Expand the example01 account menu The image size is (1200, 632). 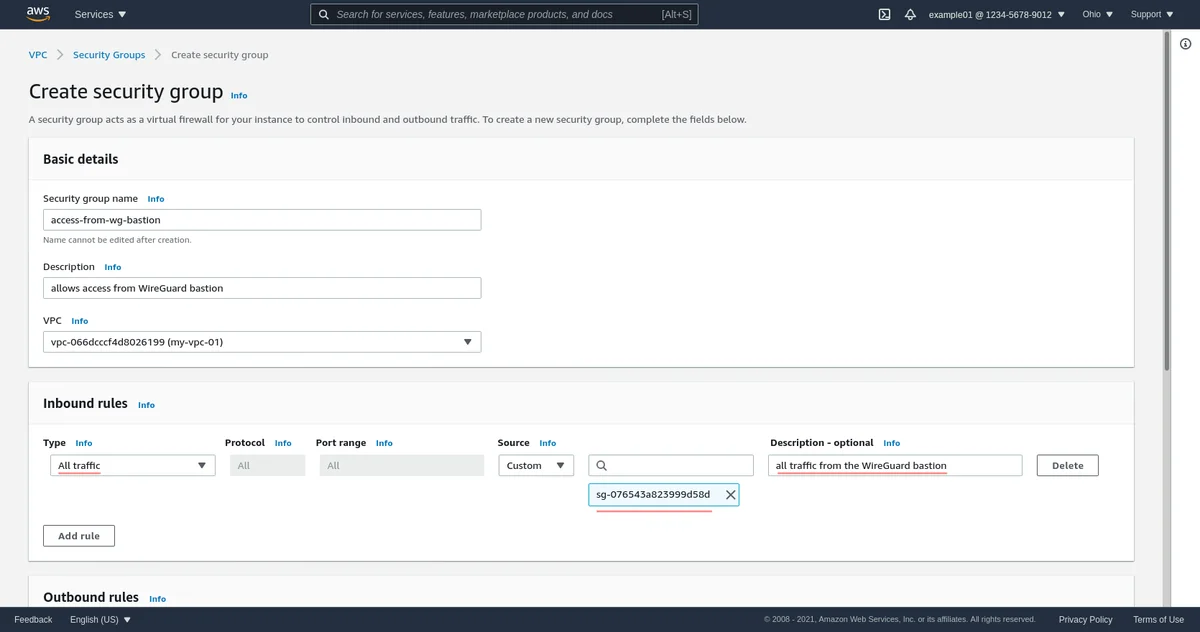(x=996, y=14)
